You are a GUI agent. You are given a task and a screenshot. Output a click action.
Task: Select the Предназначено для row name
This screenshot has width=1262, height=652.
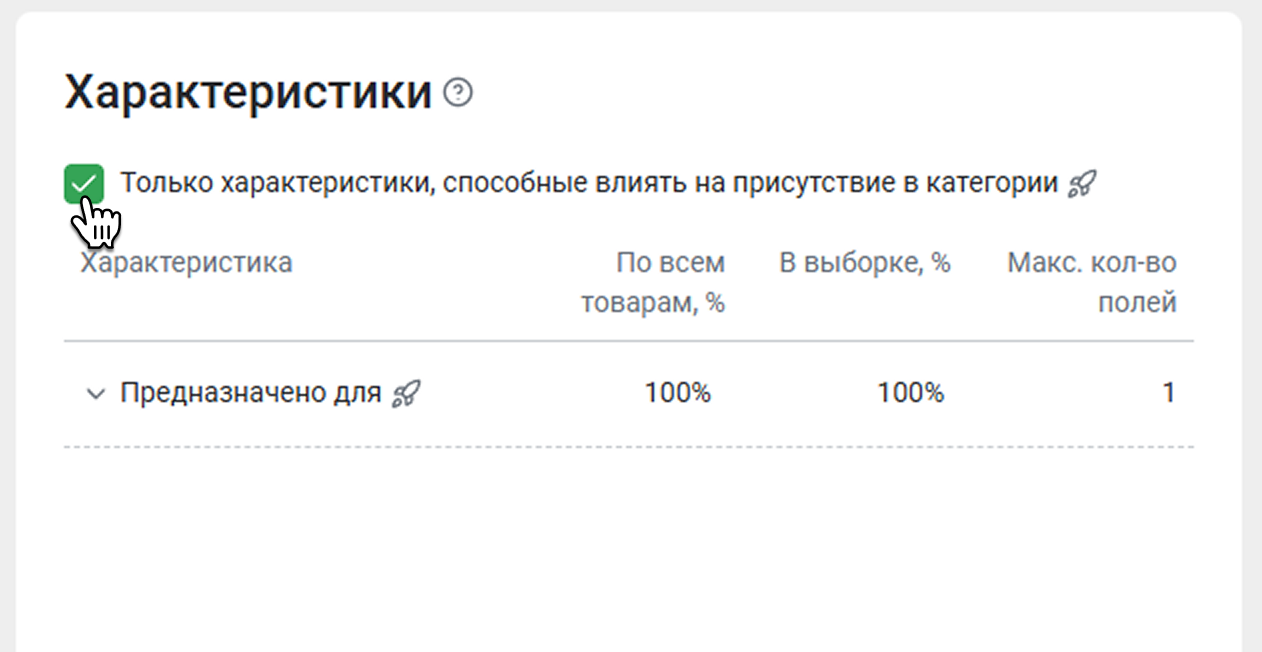[250, 393]
